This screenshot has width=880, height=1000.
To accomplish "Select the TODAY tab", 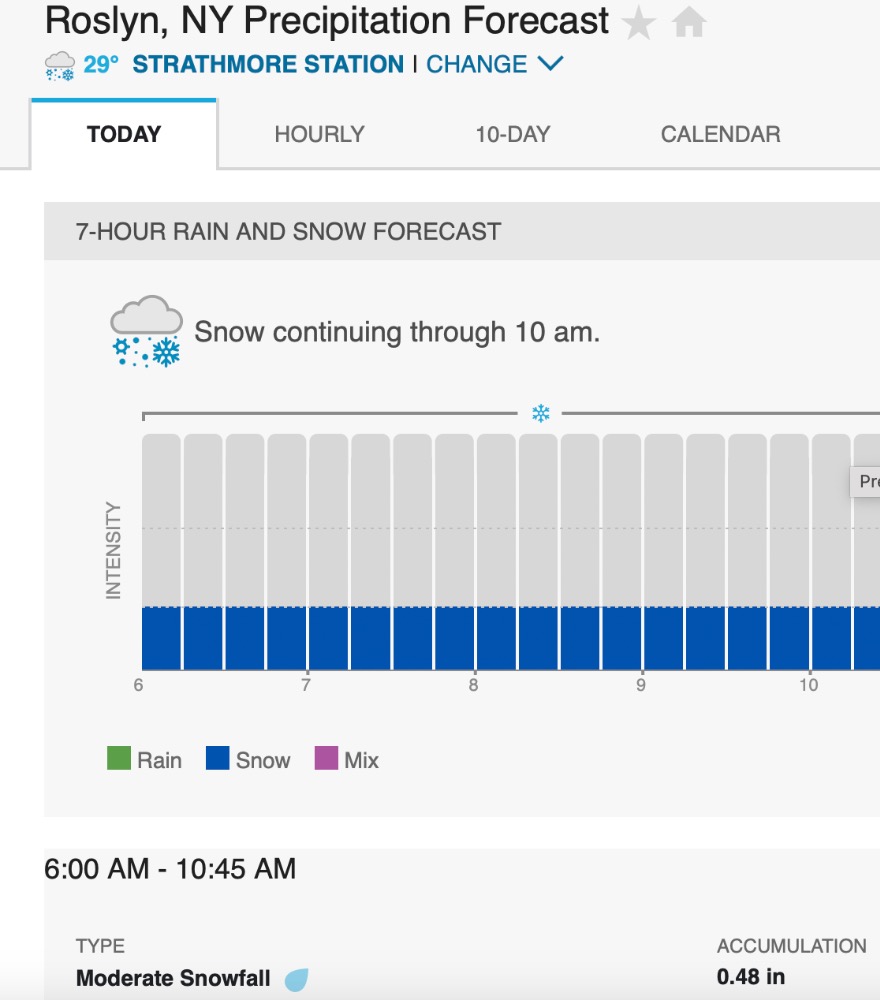I will click(124, 134).
